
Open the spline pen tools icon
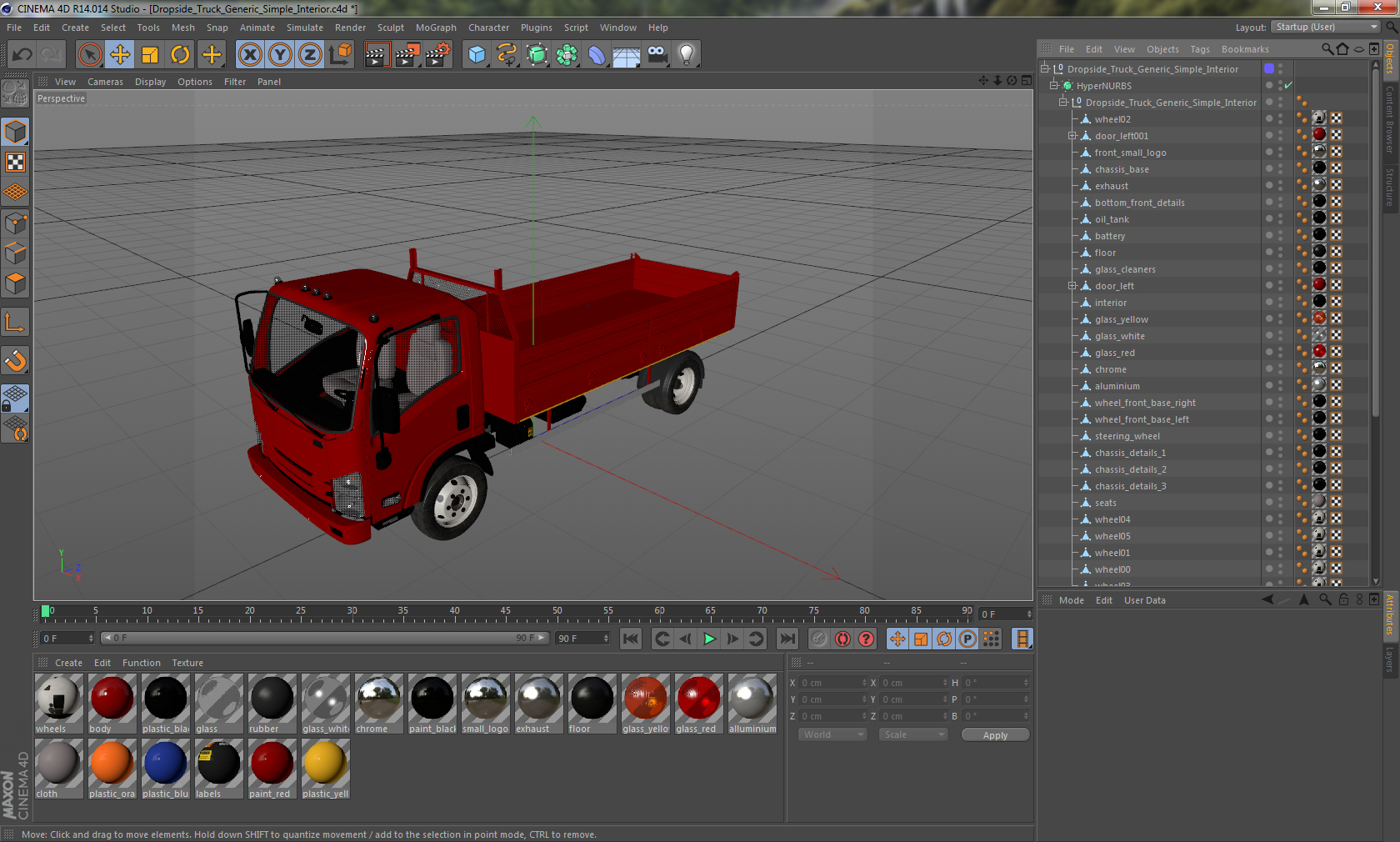click(507, 55)
